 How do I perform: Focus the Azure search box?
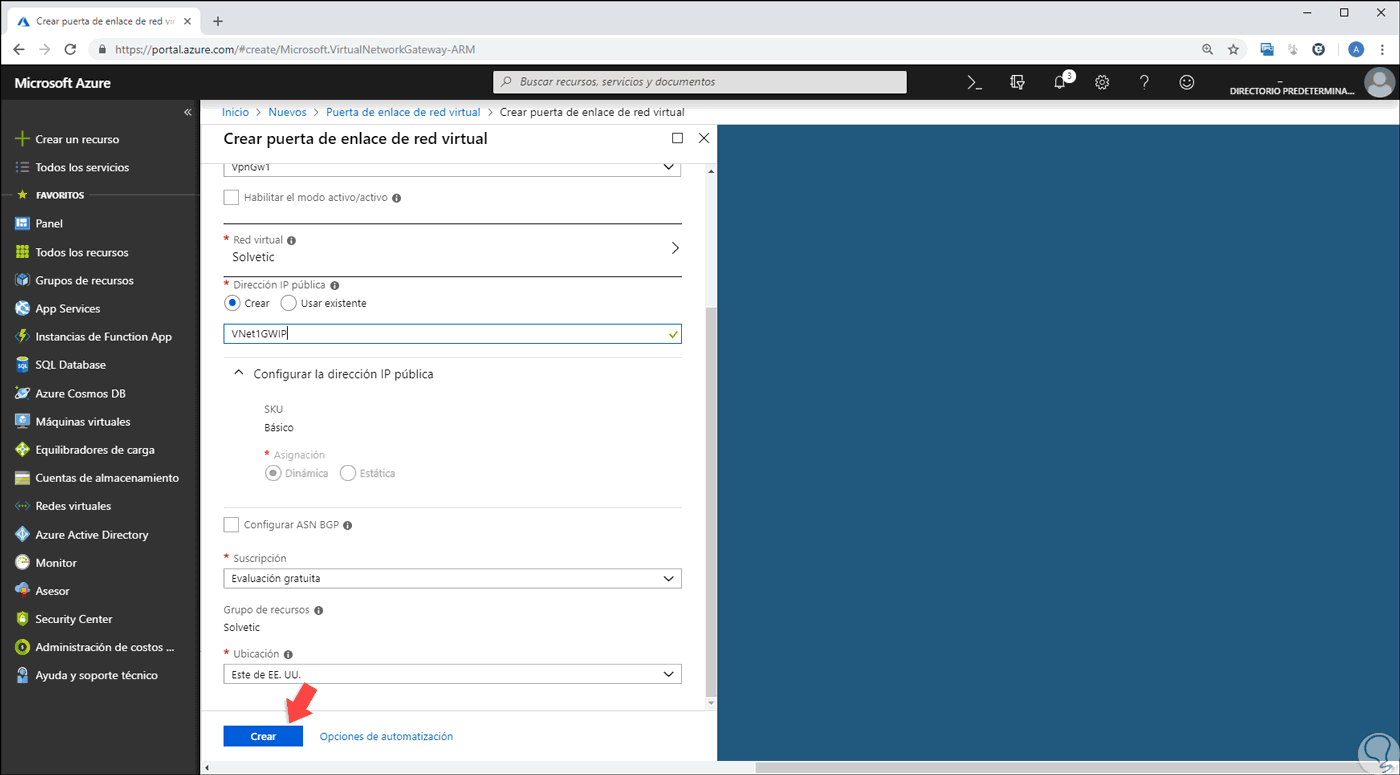tap(700, 82)
